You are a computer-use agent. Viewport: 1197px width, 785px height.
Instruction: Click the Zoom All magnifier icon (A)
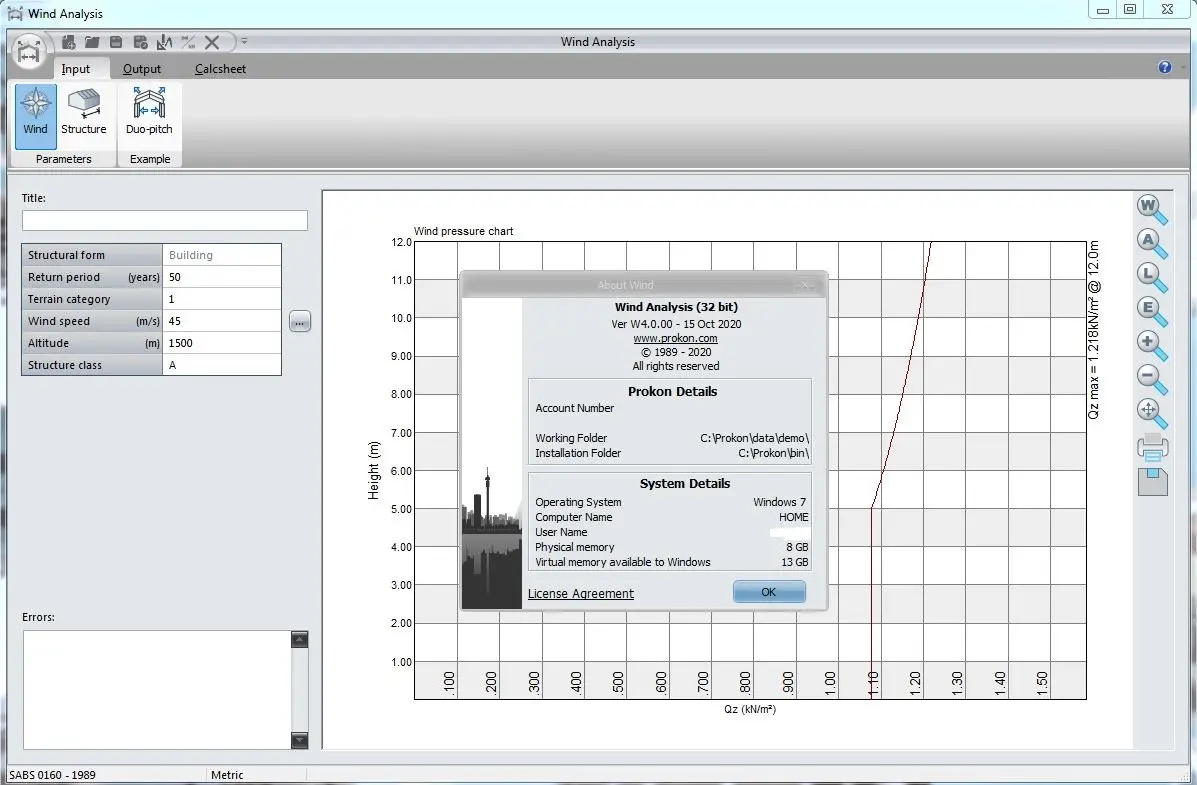[x=1152, y=244]
